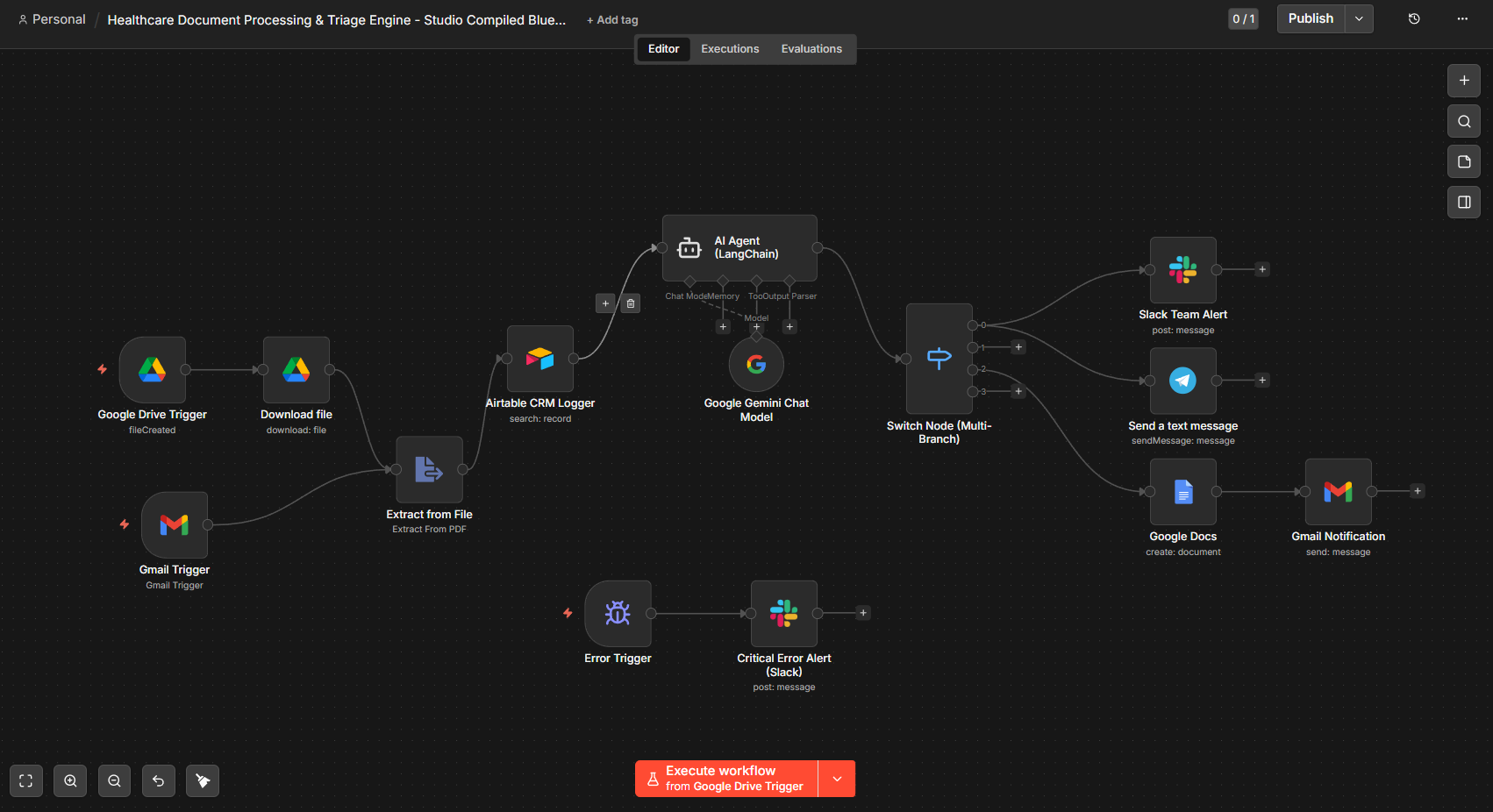Expand the Execute workflow trigger dropdown
Image resolution: width=1493 pixels, height=812 pixels.
click(x=837, y=779)
